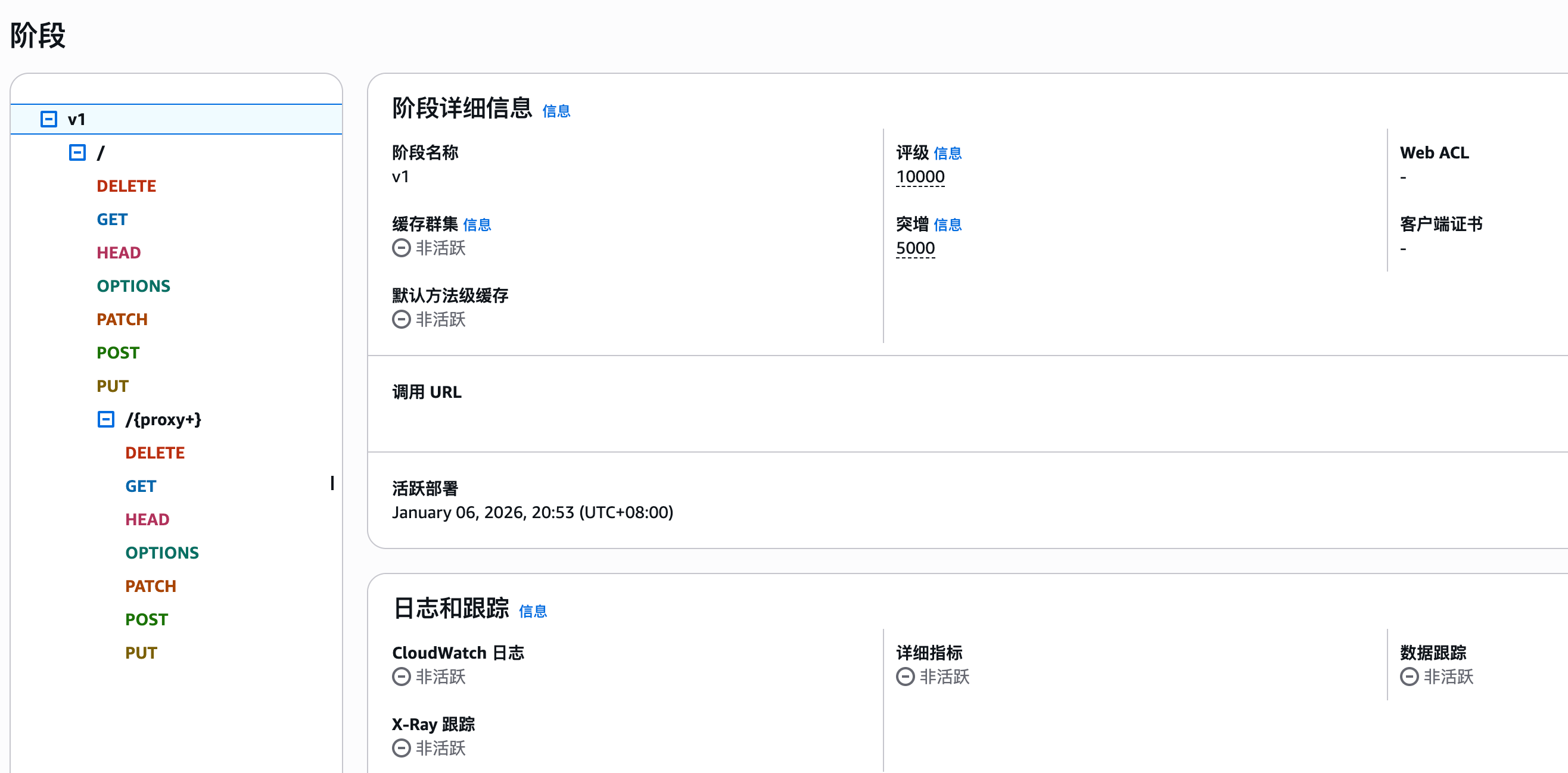Select root GET method
Screen dimensions: 1568x773
(x=112, y=220)
